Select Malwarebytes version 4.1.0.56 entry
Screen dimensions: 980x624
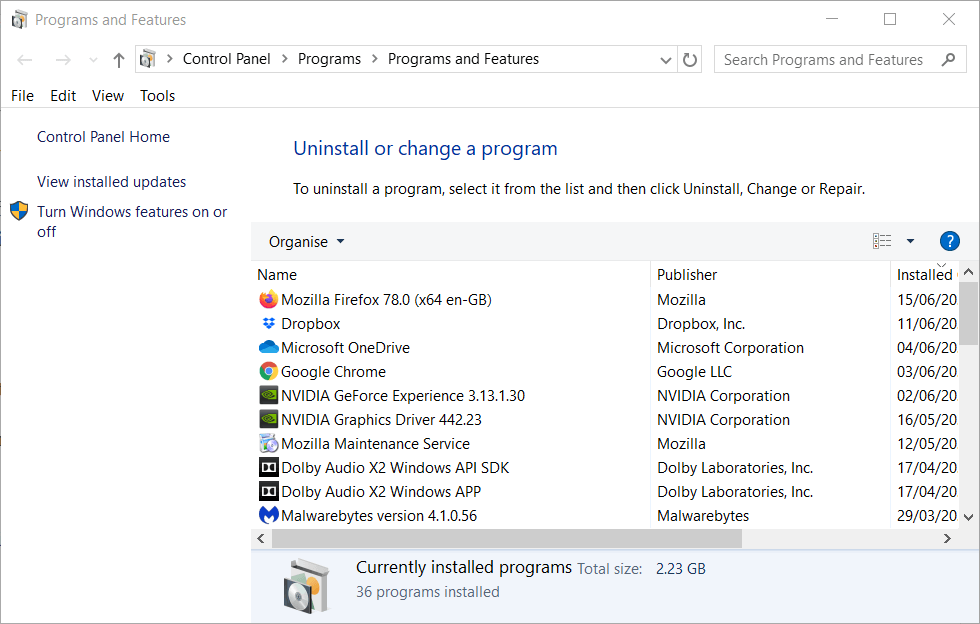(x=379, y=516)
